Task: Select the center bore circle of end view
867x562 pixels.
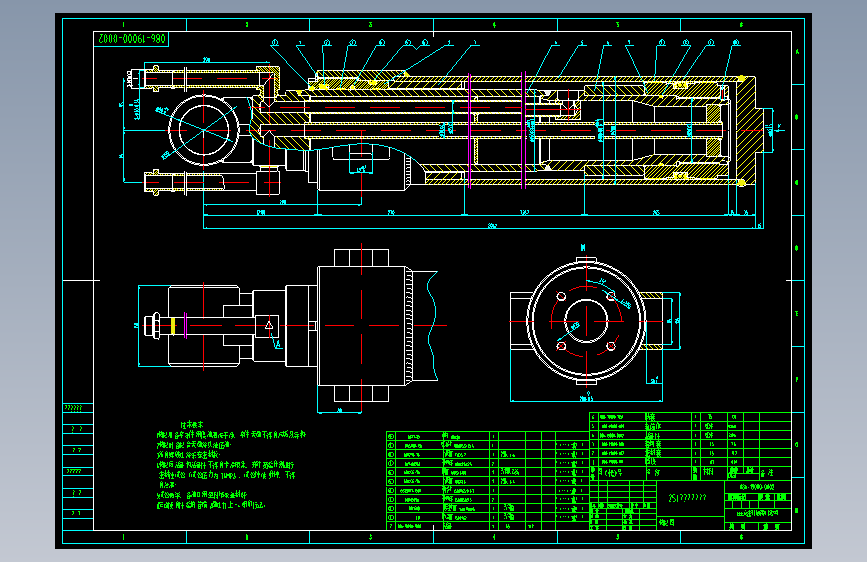Action: point(586,321)
